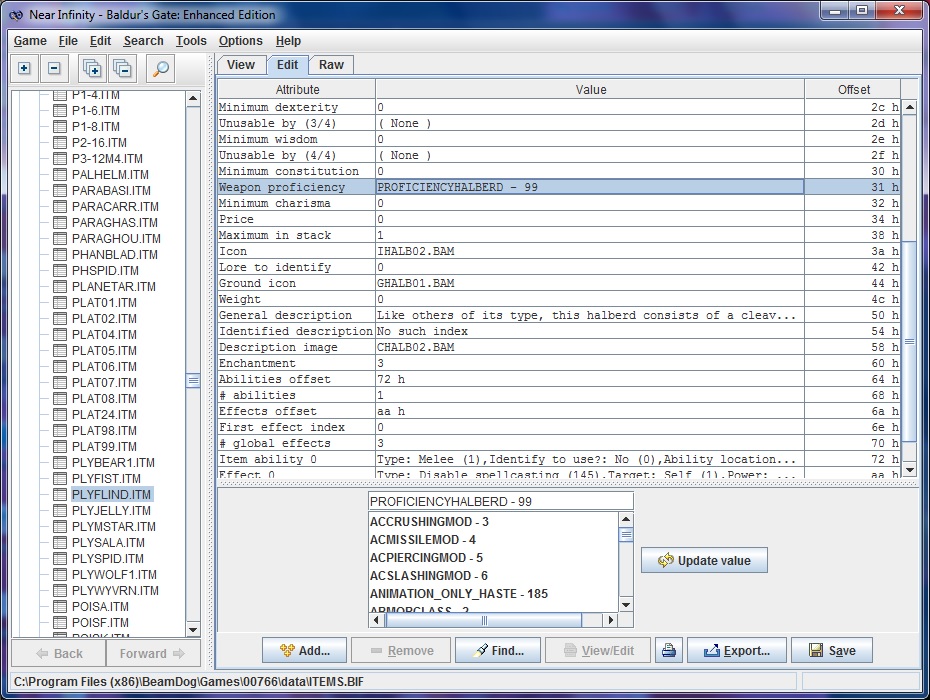The height and width of the screenshot is (700, 930).
Task: Select the Item ability 0 row
Action: [x=559, y=459]
